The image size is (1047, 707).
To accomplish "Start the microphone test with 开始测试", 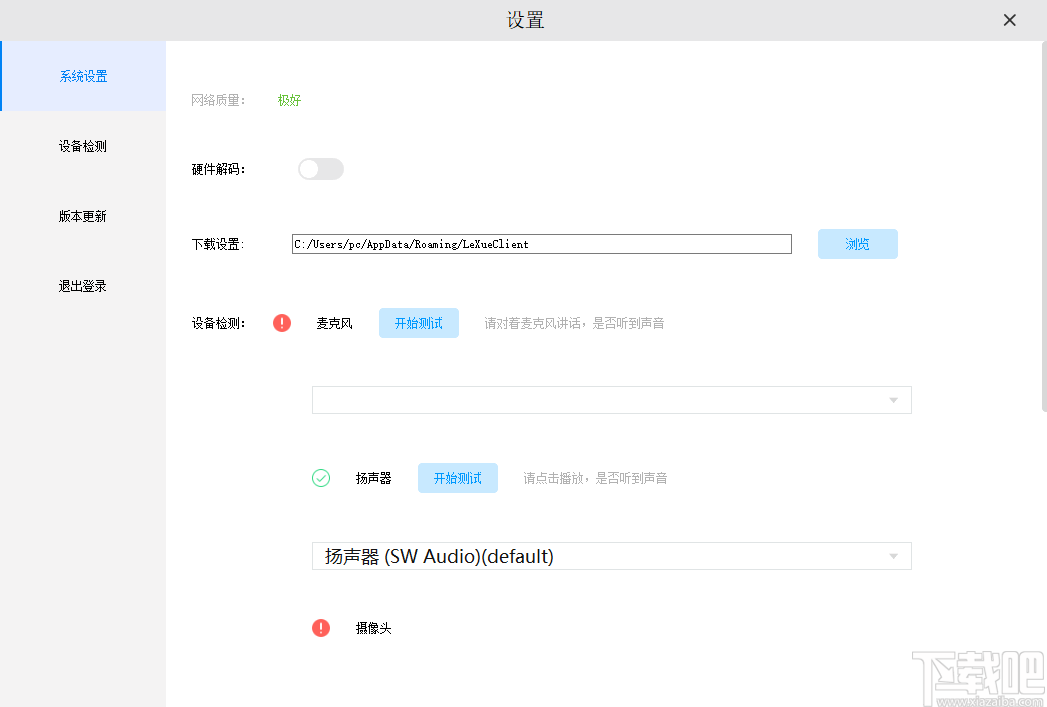I will (x=418, y=322).
